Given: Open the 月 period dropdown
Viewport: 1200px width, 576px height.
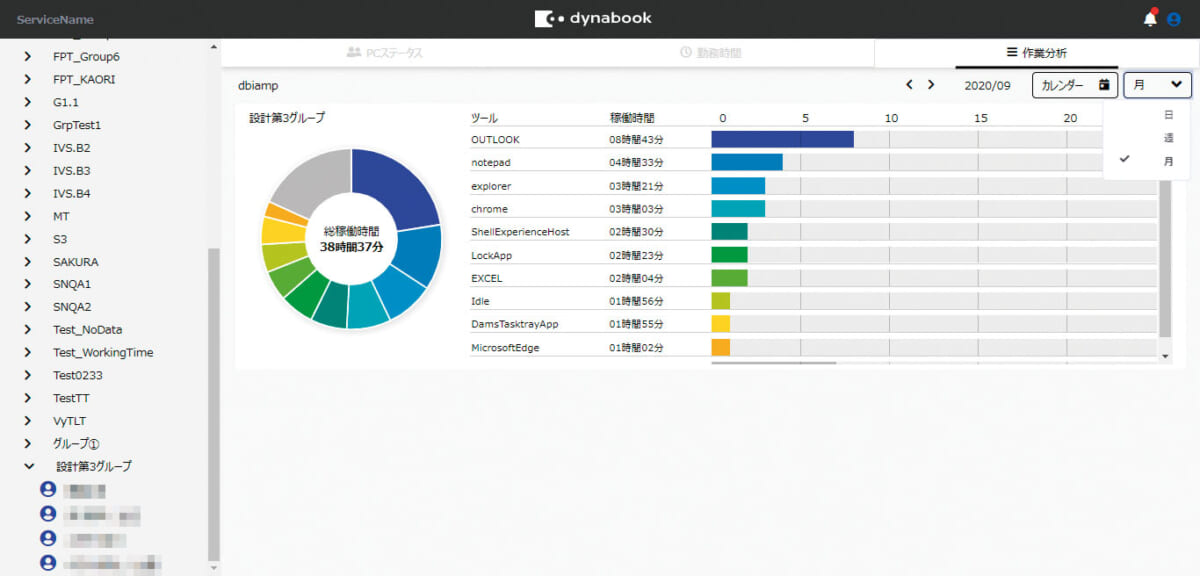Looking at the screenshot, I should (1157, 85).
